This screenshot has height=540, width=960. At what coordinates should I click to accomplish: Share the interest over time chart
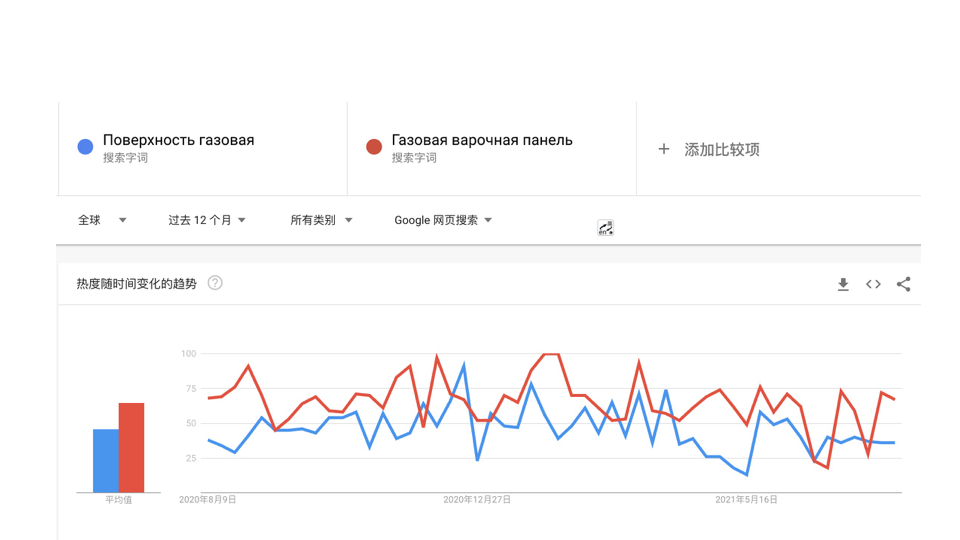904,284
